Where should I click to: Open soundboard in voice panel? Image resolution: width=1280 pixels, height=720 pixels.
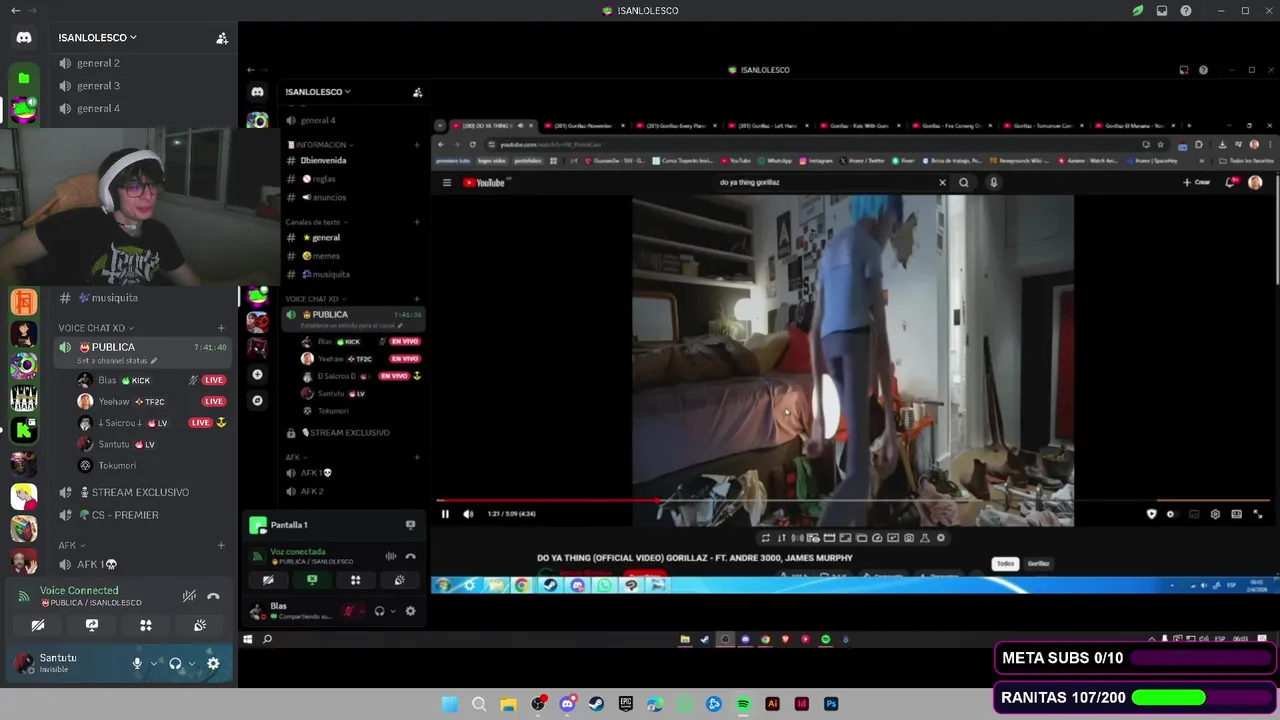200,626
